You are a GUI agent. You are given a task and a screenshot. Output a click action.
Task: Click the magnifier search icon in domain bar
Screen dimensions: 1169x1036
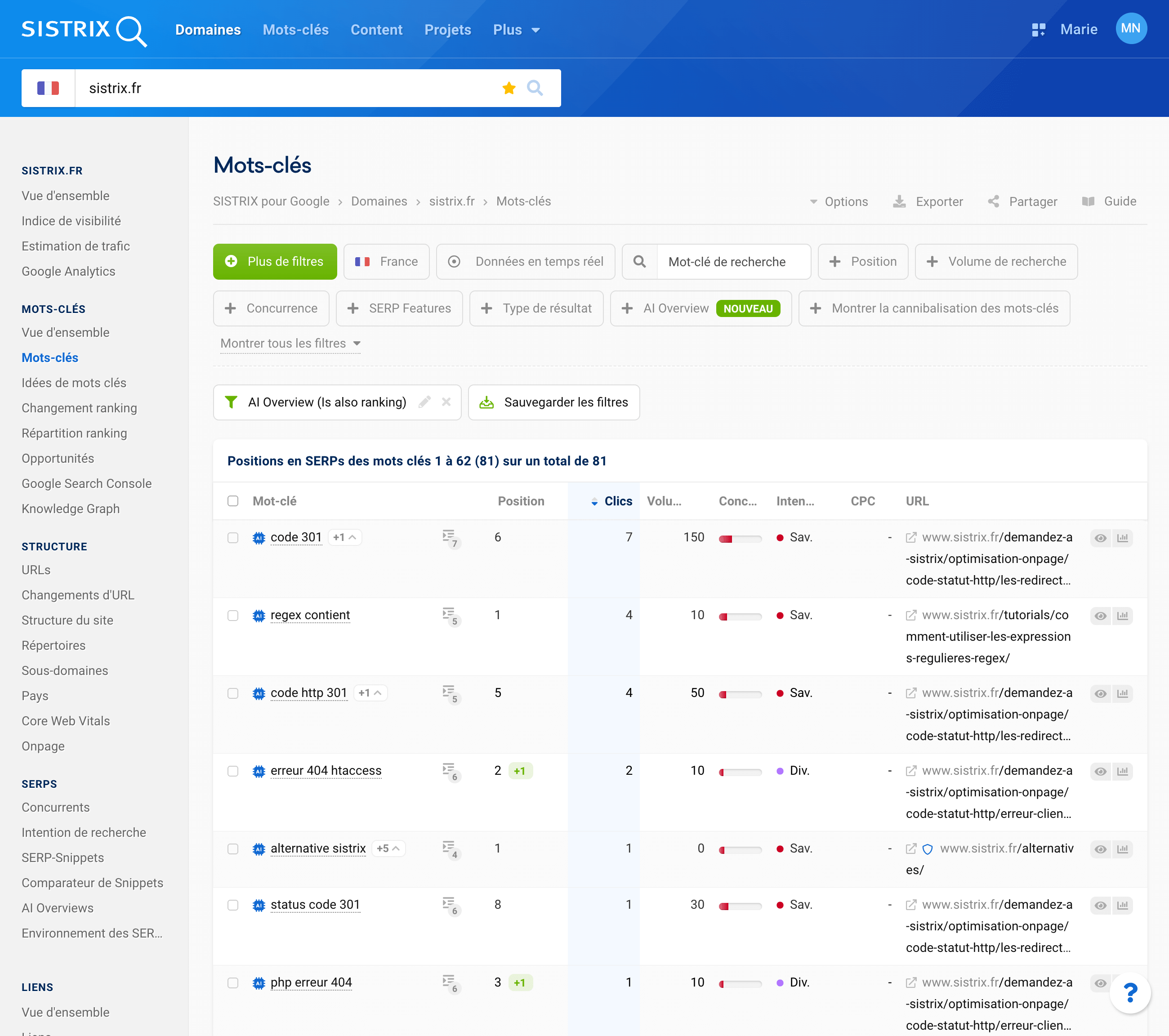pyautogui.click(x=535, y=88)
